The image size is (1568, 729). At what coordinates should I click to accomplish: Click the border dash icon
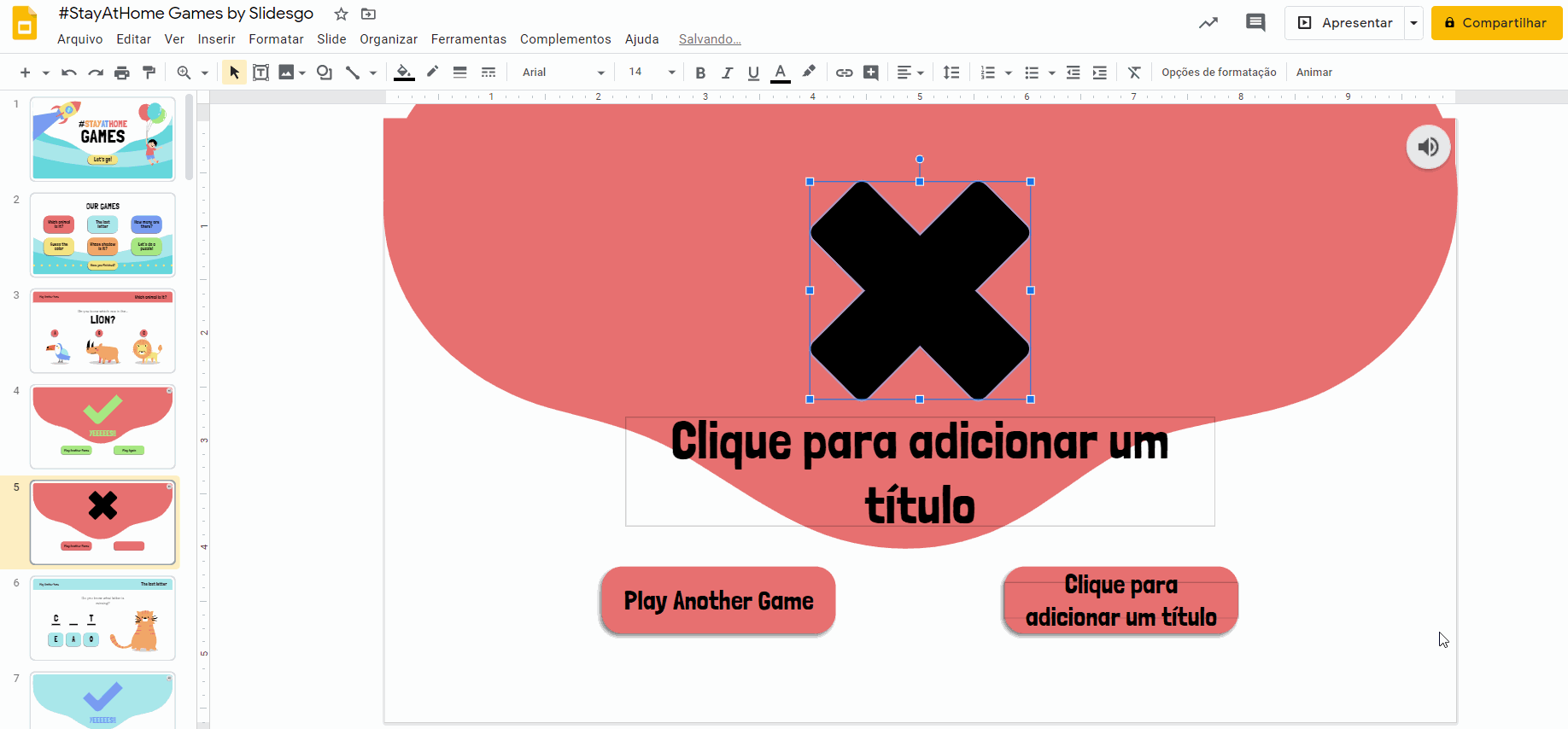click(489, 73)
